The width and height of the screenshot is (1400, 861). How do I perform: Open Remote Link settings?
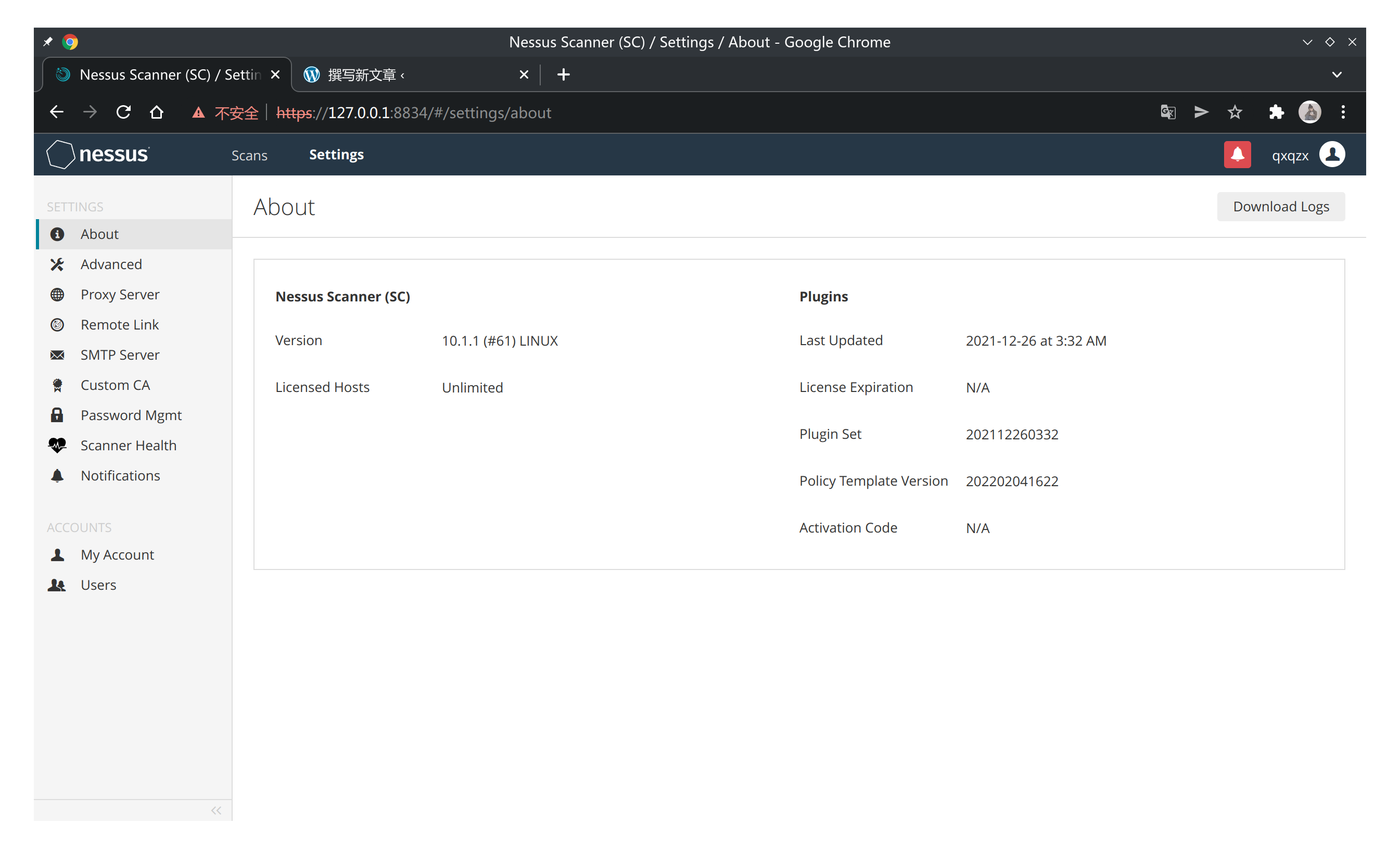134,325
